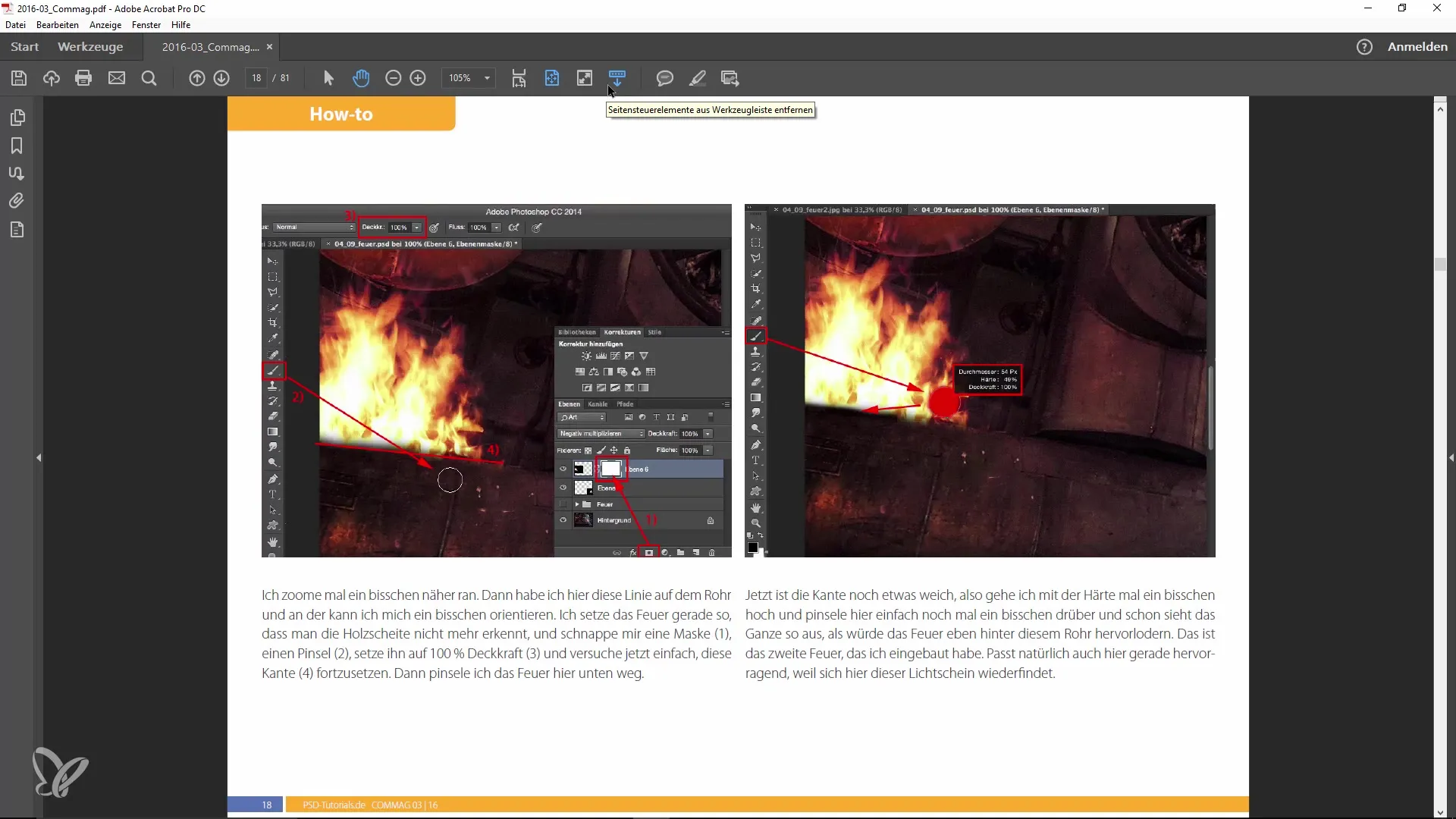
Task: Send file by email envelope icon
Action: 117,78
